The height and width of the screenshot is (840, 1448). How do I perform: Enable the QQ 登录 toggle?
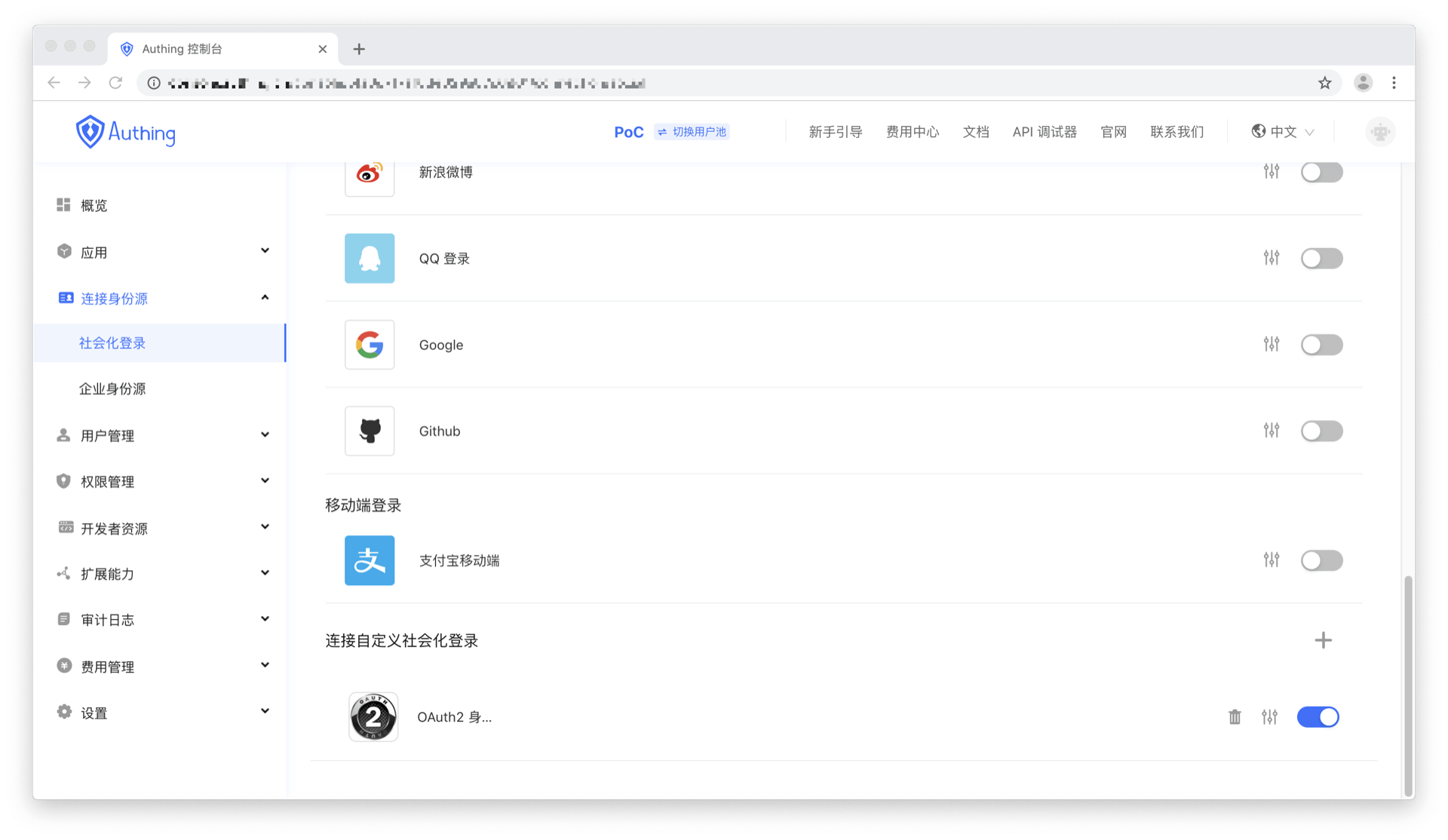click(x=1321, y=258)
